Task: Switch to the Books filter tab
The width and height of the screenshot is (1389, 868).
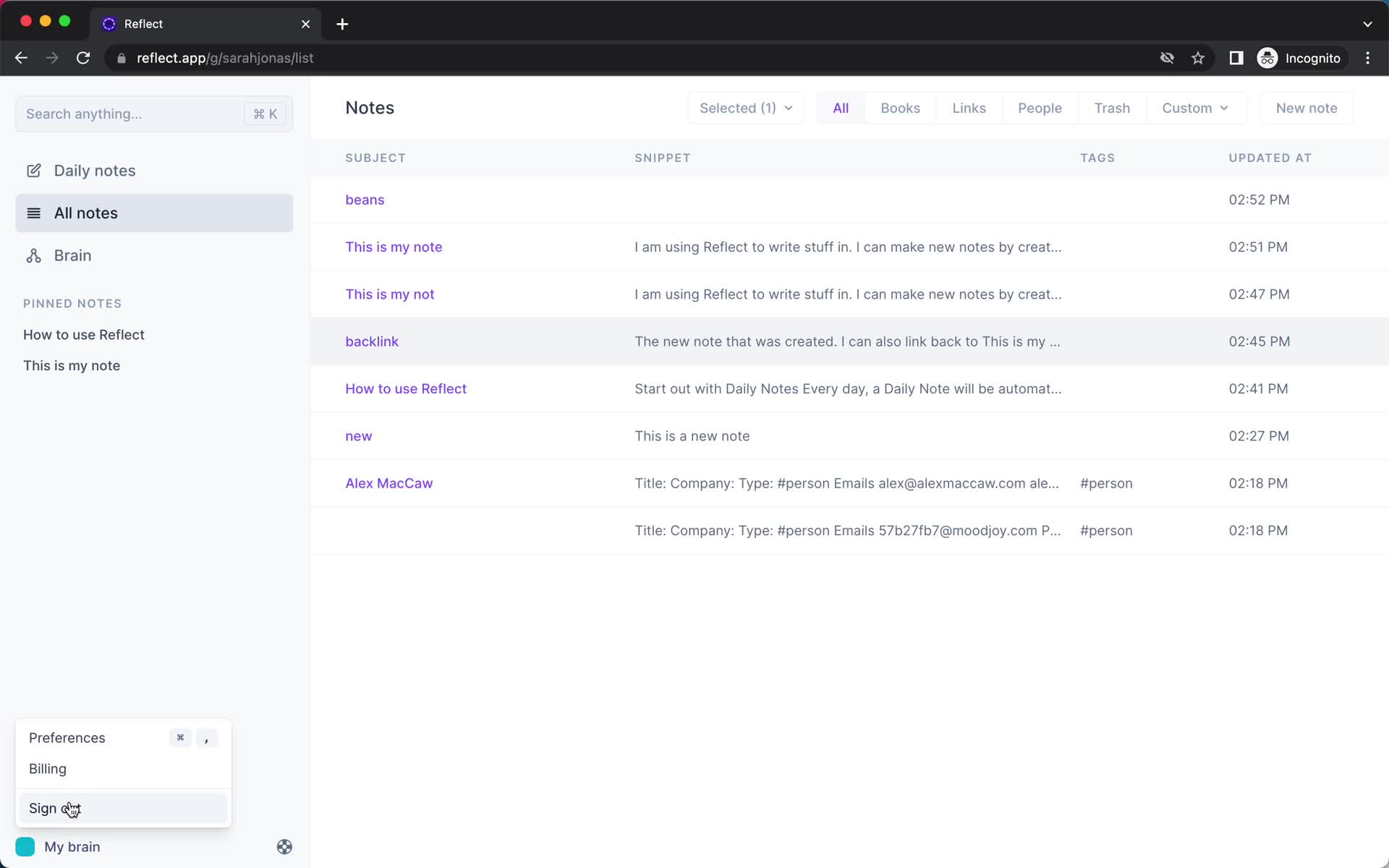Action: coord(900,108)
